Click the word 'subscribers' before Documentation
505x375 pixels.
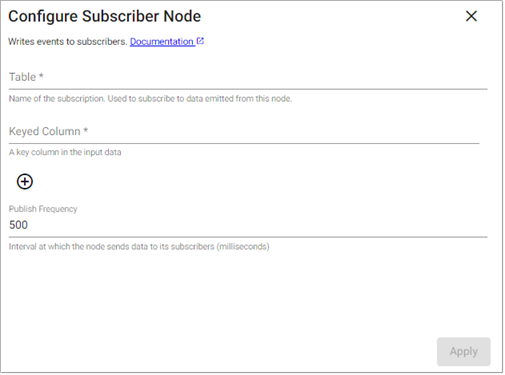(x=102, y=42)
